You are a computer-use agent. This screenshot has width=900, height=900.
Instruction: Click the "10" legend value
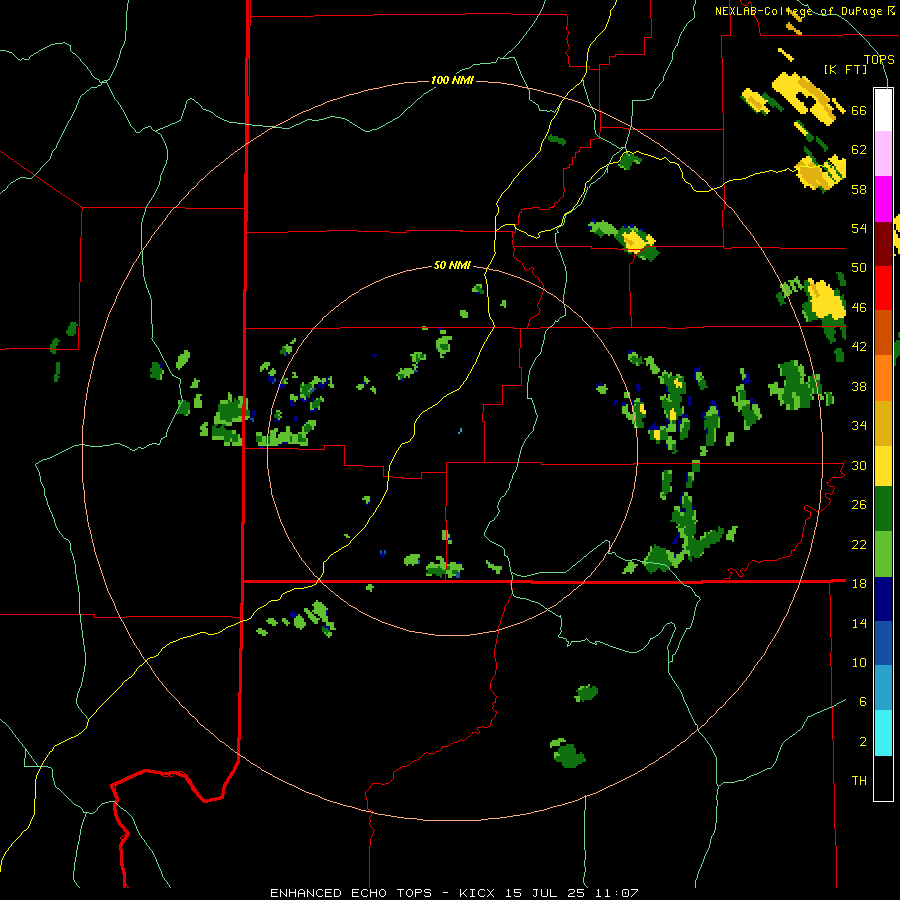pos(859,663)
